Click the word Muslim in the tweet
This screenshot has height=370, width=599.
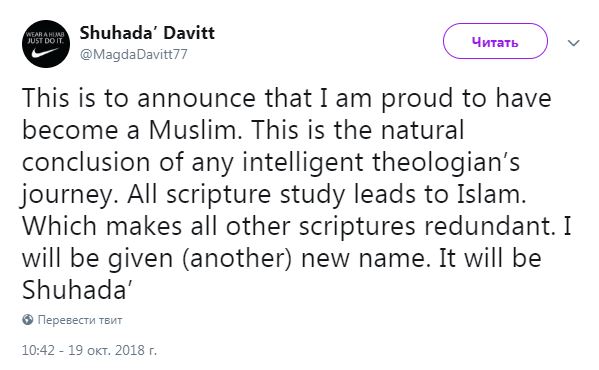pos(196,130)
